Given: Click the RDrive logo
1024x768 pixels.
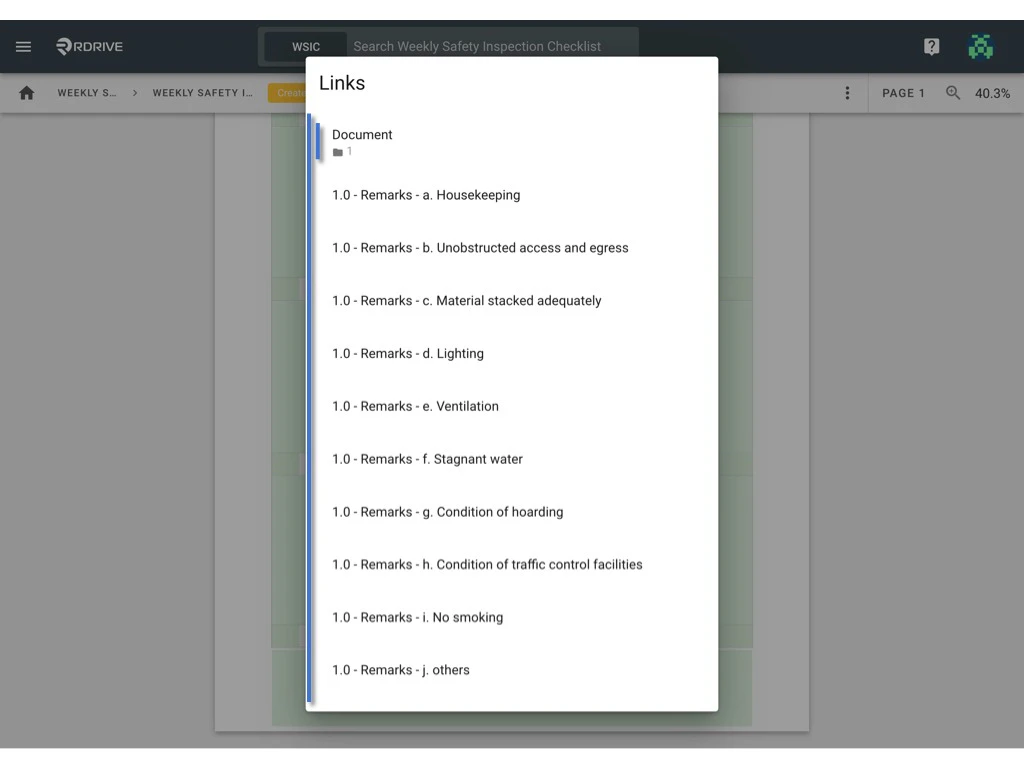Looking at the screenshot, I should (x=89, y=46).
